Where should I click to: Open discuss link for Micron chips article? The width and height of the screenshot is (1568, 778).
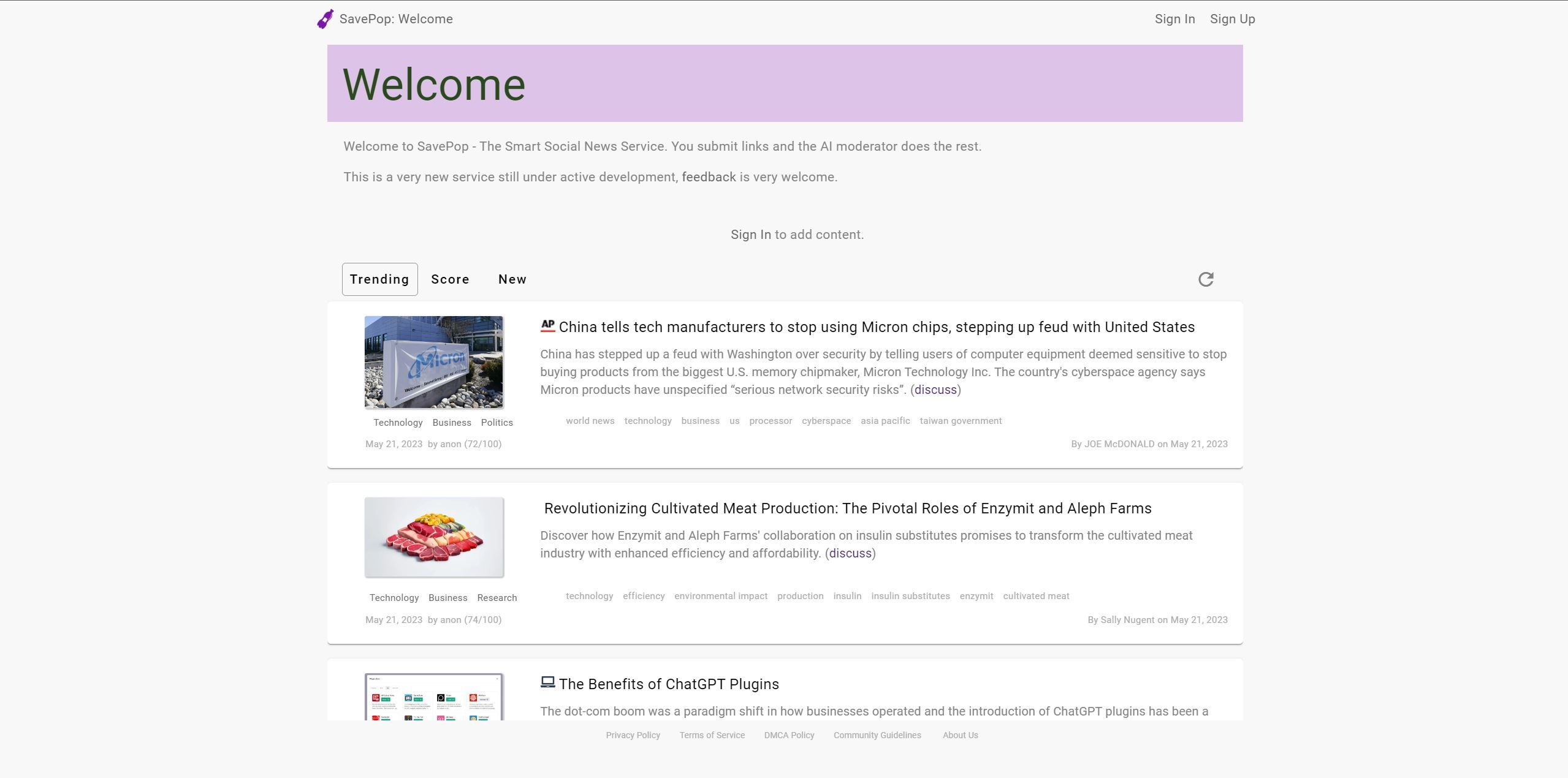(x=935, y=390)
